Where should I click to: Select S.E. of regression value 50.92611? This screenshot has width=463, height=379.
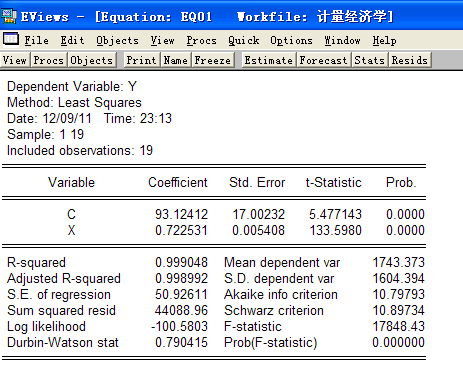[x=181, y=294]
